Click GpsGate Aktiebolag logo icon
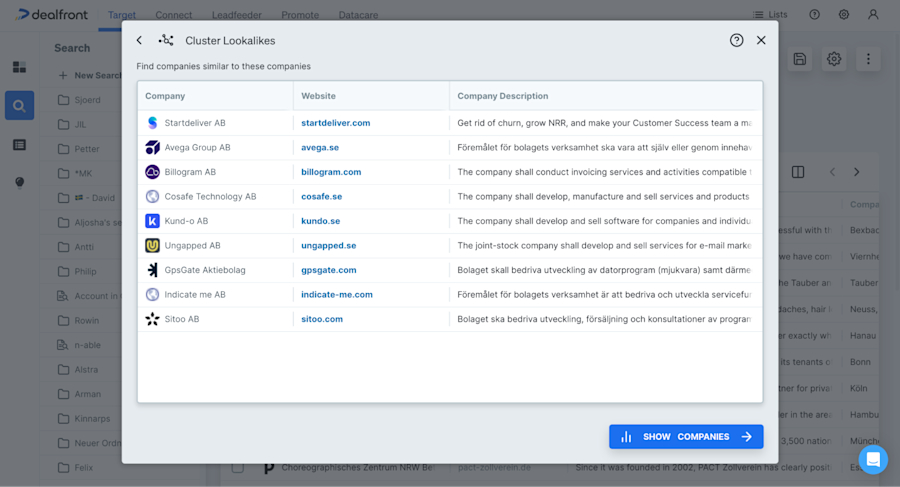This screenshot has width=900, height=487. [152, 270]
